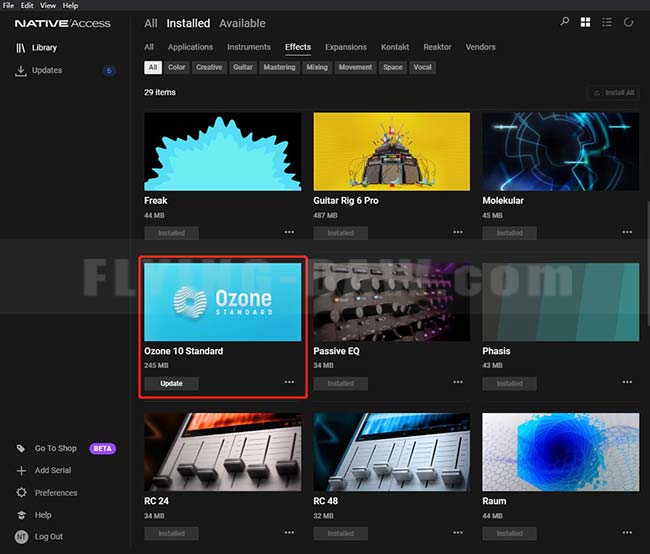
Task: Switch to the Available tab
Action: click(x=242, y=23)
